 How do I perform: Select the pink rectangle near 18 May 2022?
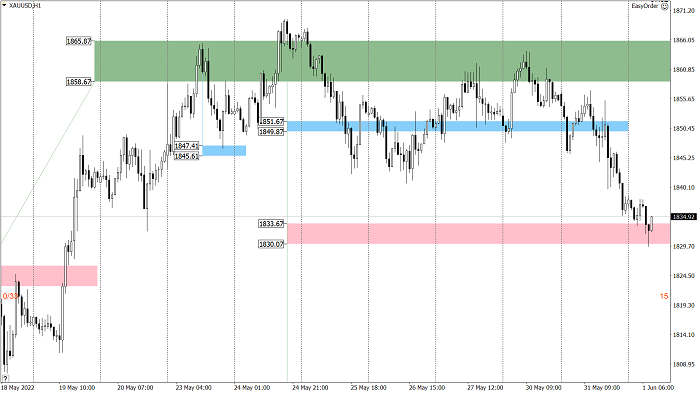point(49,276)
